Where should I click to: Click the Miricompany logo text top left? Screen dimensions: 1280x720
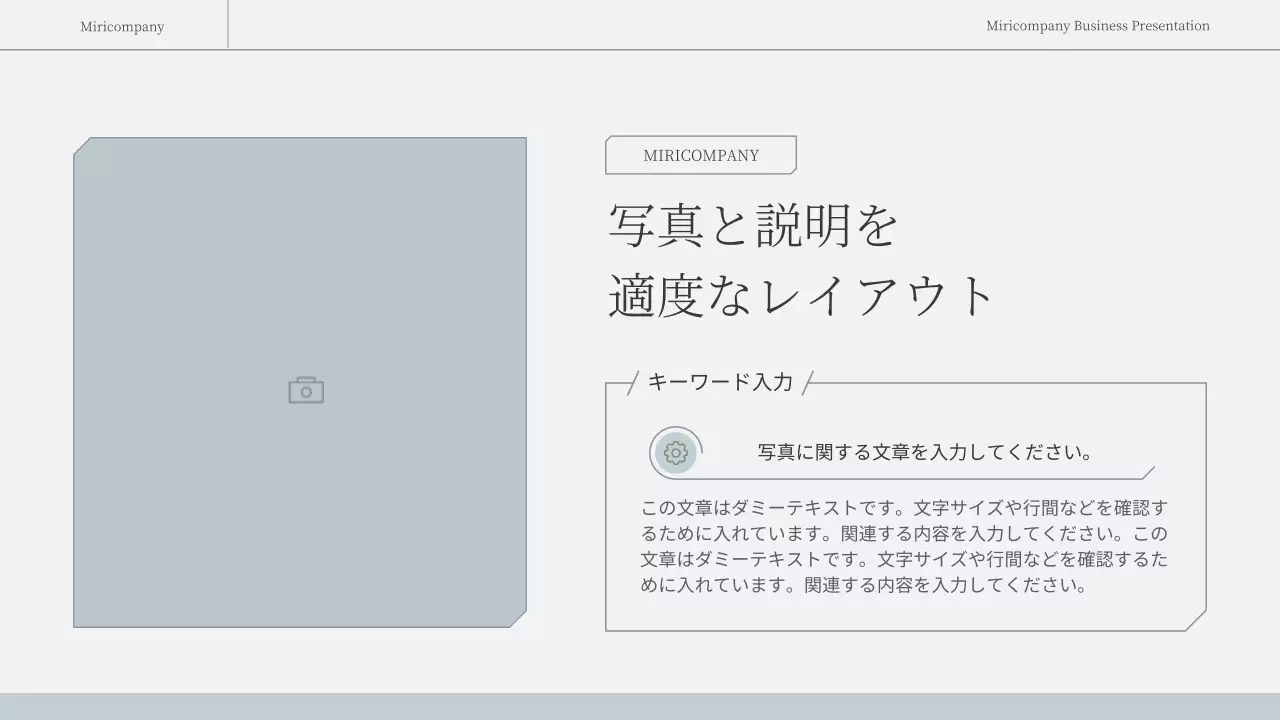(122, 26)
